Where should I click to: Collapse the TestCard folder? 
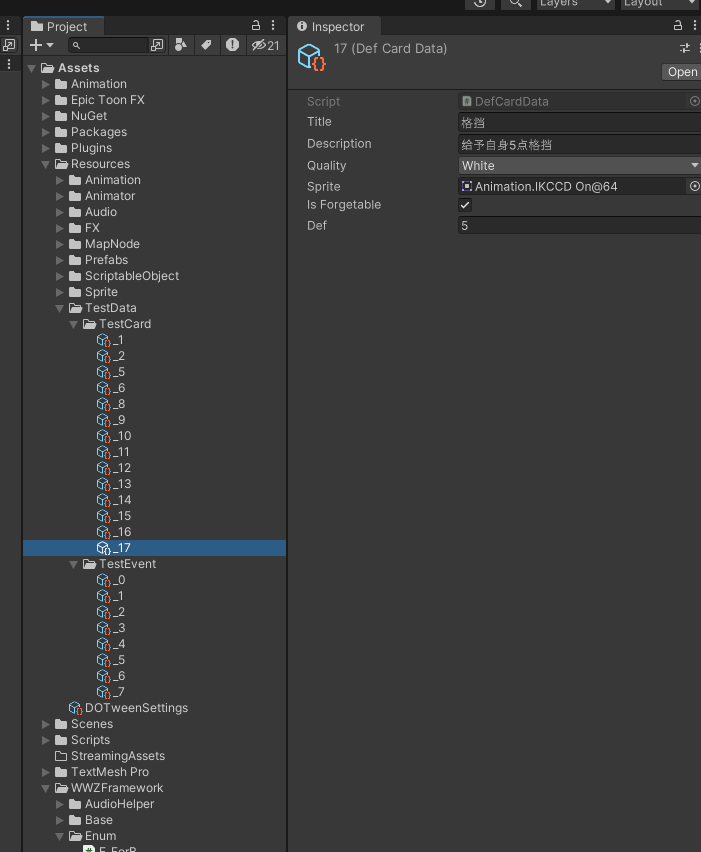(x=74, y=324)
